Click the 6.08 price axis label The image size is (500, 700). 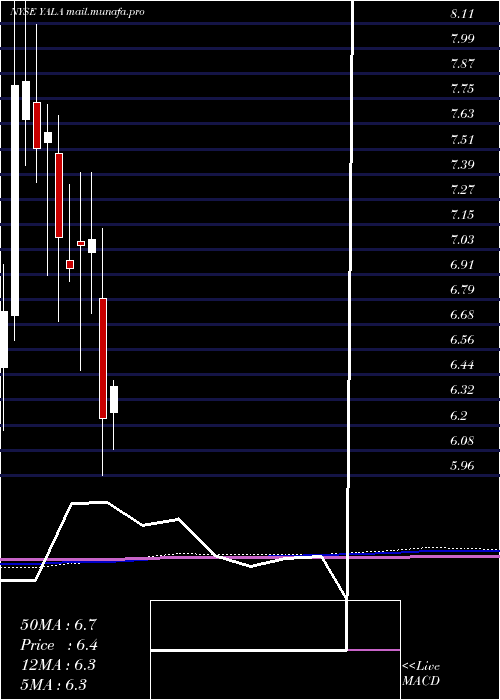pyautogui.click(x=462, y=441)
